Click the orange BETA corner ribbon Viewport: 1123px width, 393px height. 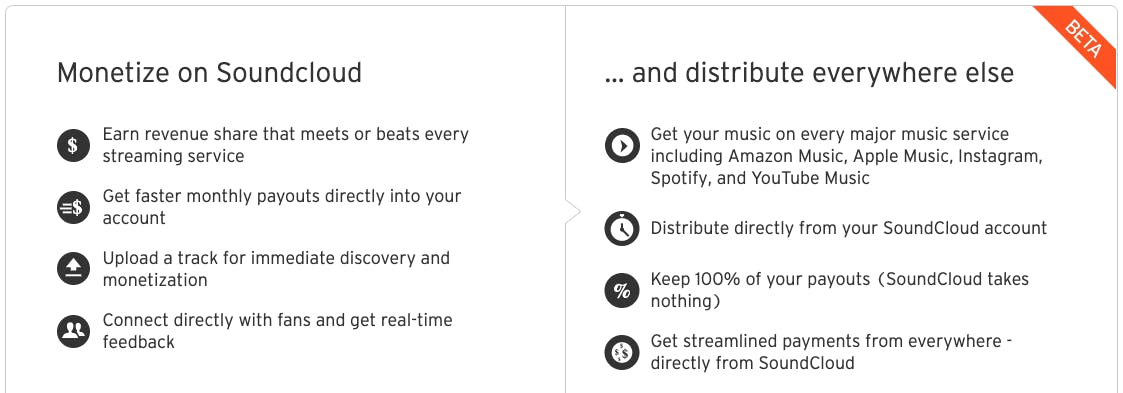[x=1079, y=45]
